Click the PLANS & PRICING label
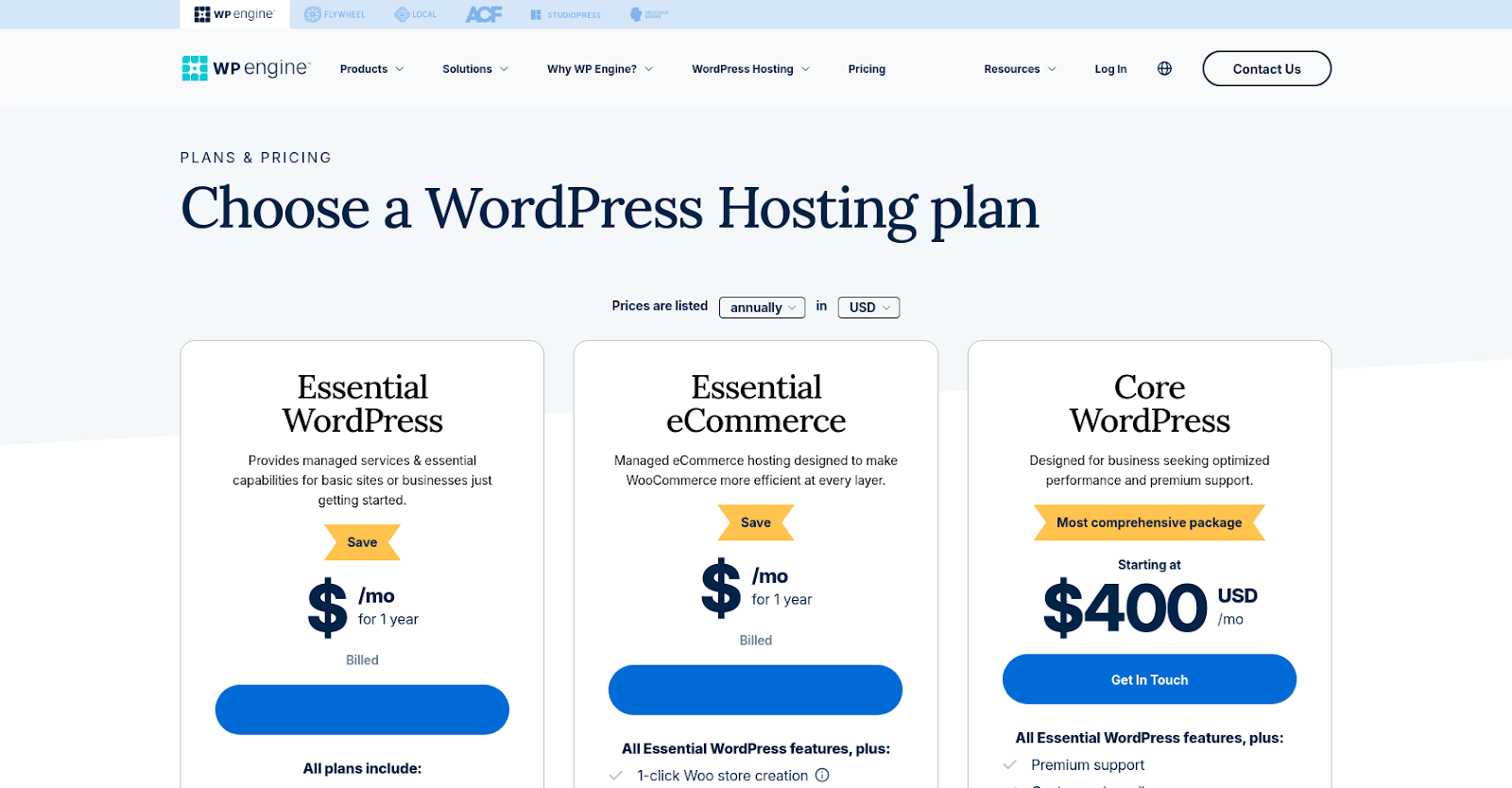The height and width of the screenshot is (788, 1512). 256,158
